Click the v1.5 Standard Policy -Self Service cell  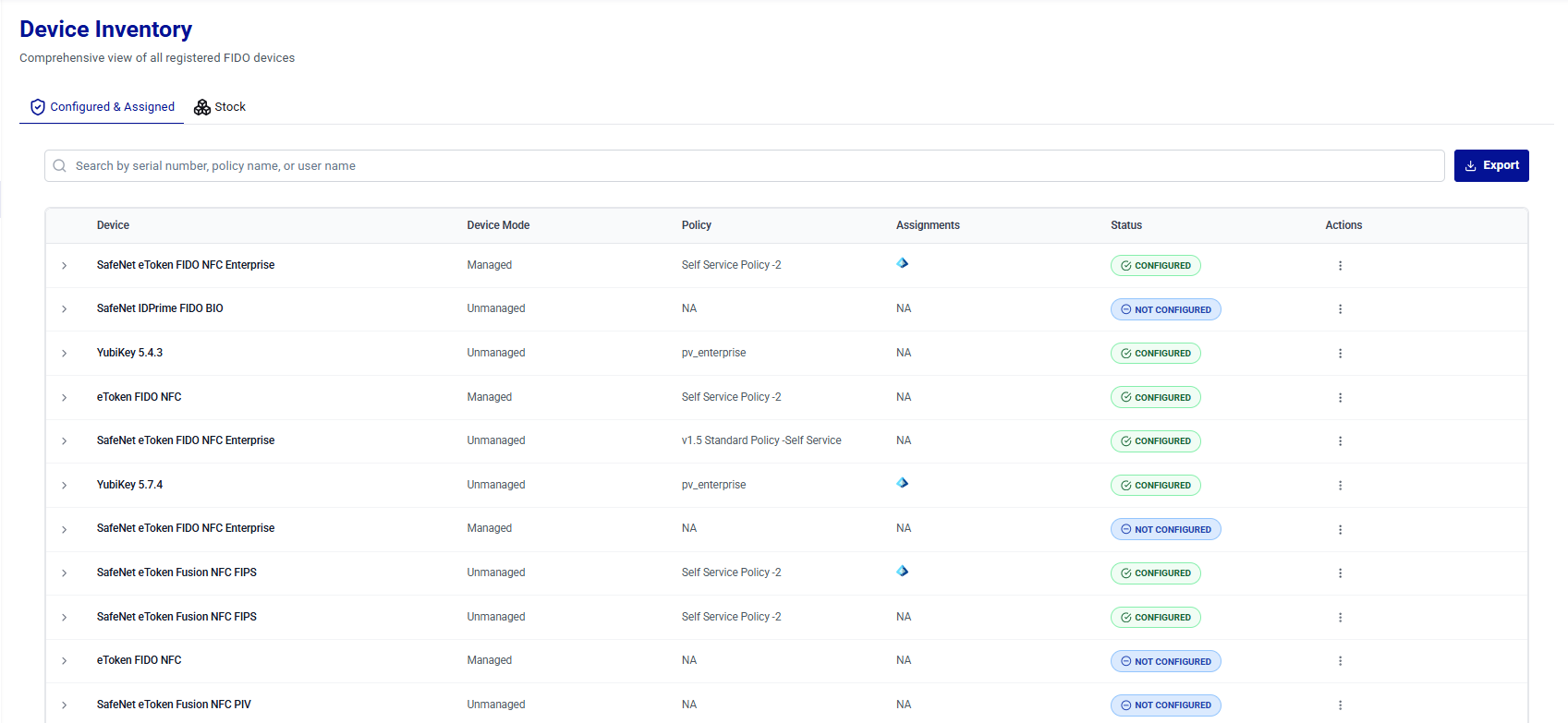coord(761,440)
